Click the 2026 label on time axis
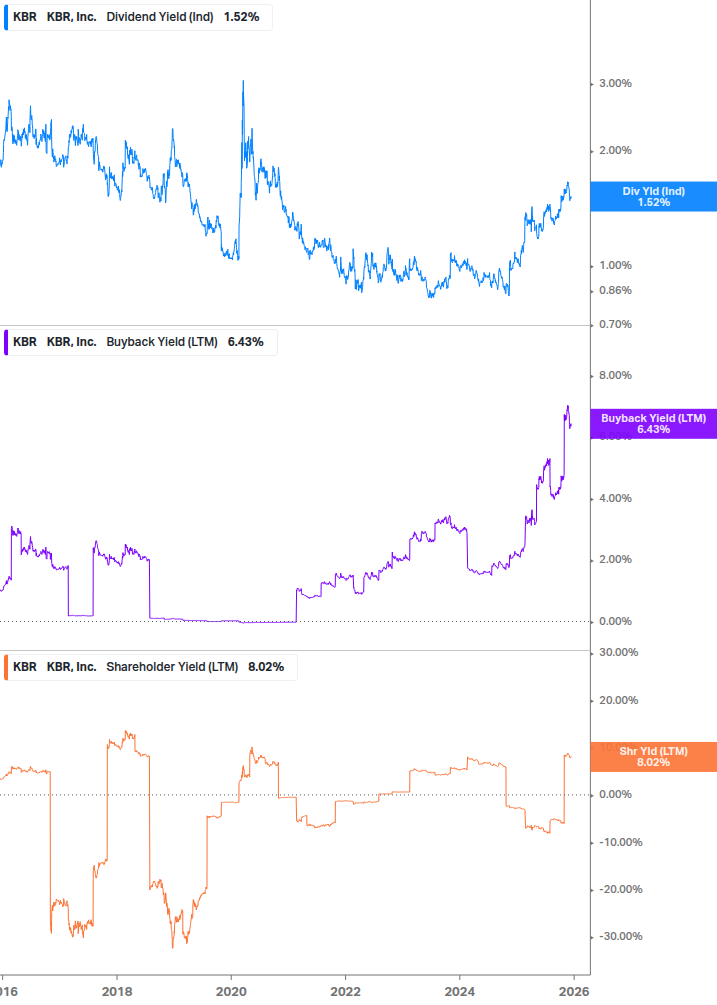Viewport: 717px width, 1005px height. (x=573, y=992)
